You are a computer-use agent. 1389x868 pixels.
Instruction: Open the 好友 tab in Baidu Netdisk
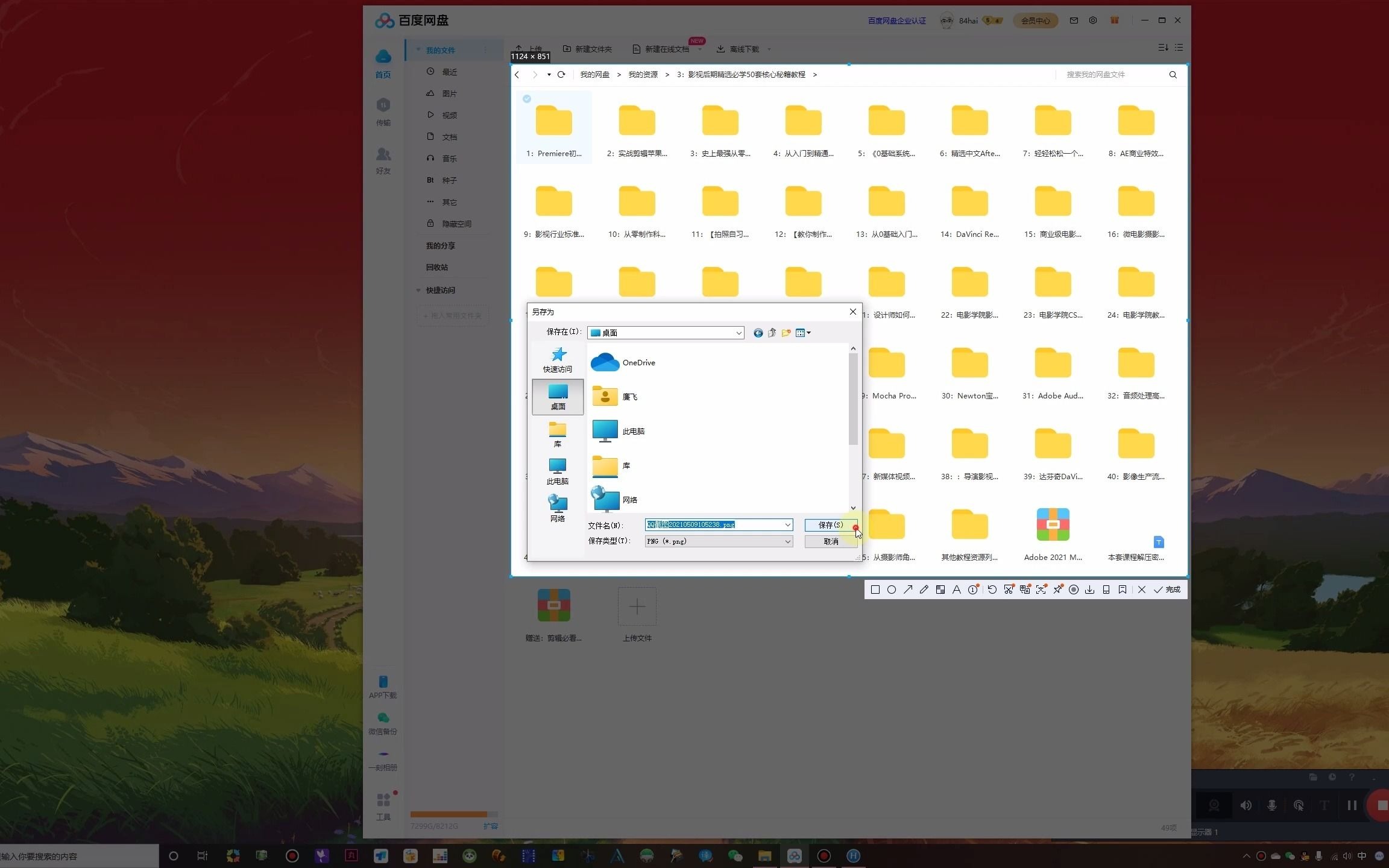click(383, 160)
